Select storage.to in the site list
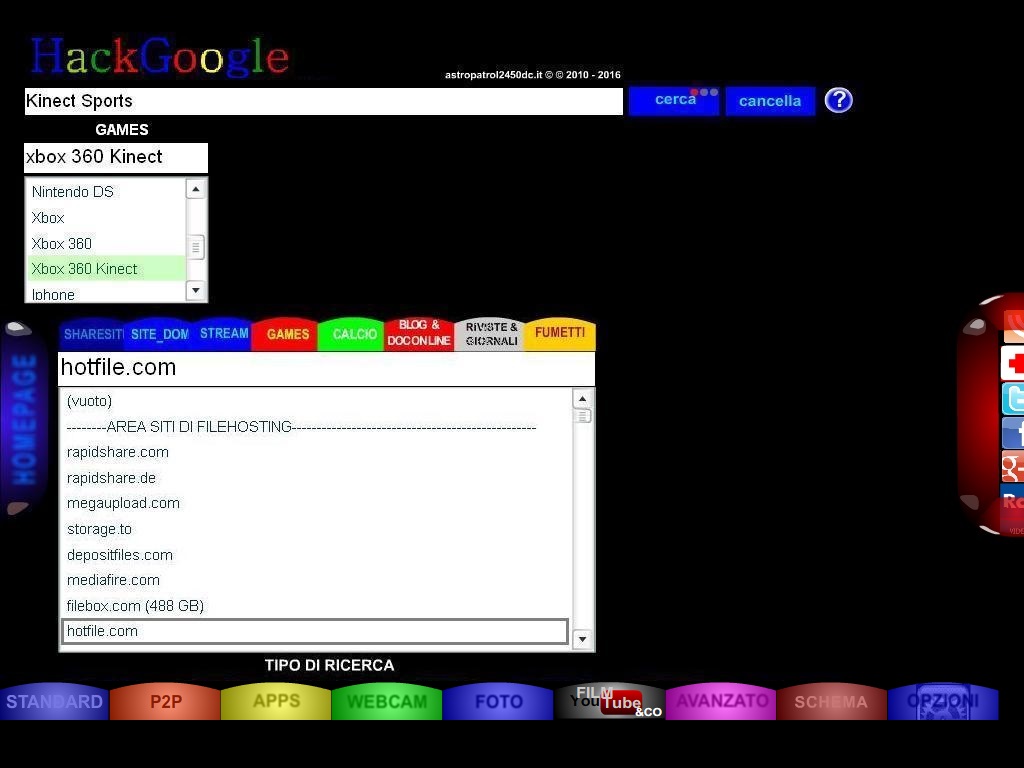This screenshot has width=1024, height=768. 316,529
